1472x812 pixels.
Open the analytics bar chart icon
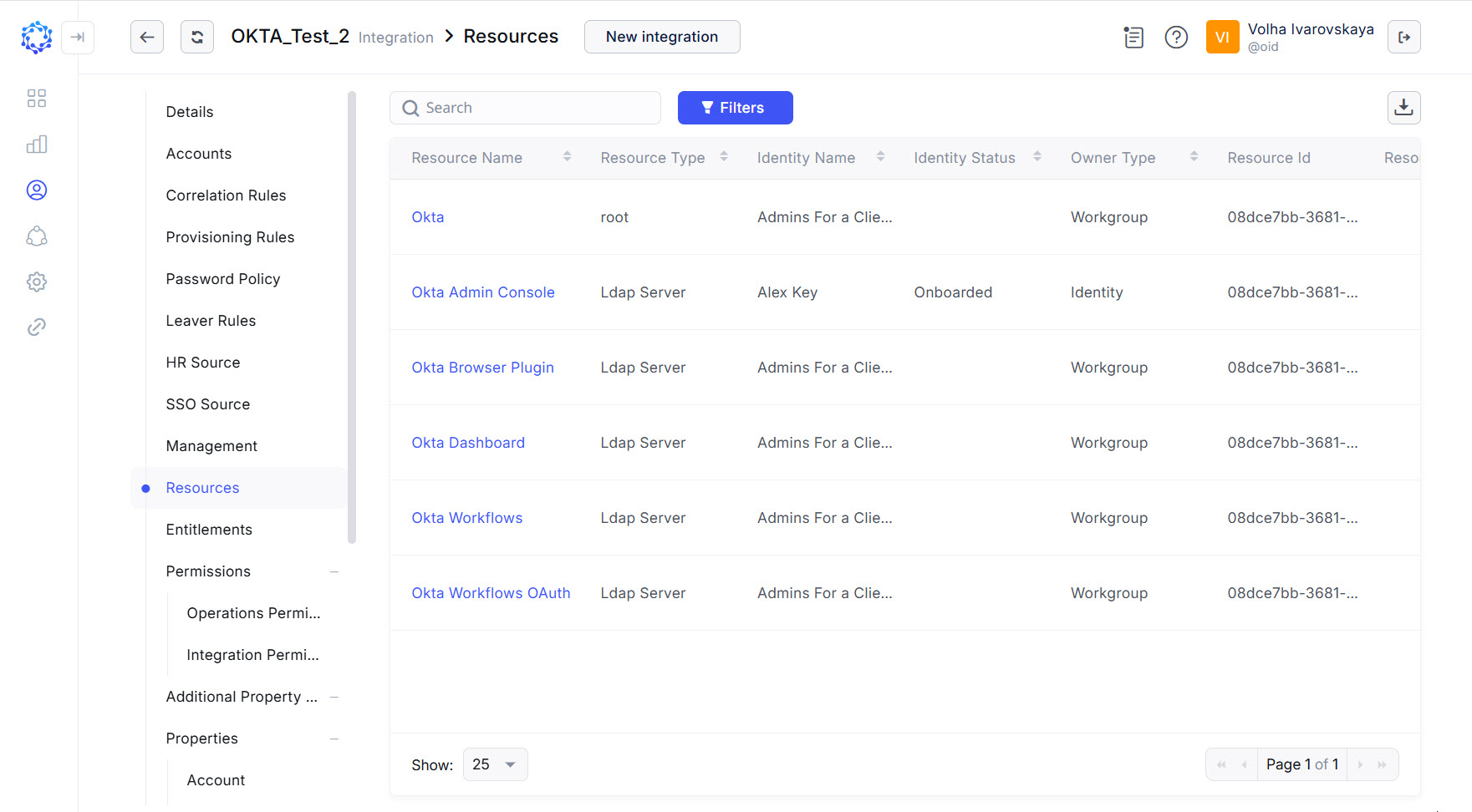pos(37,145)
